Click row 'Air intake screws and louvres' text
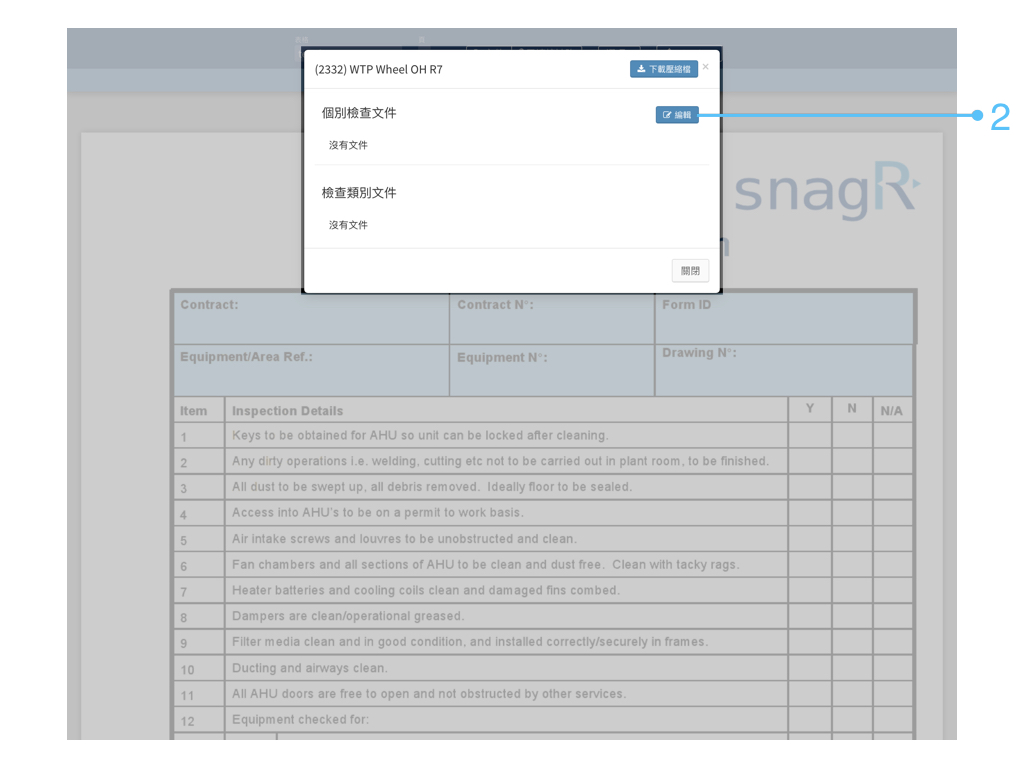This screenshot has width=1024, height=768. [404, 539]
